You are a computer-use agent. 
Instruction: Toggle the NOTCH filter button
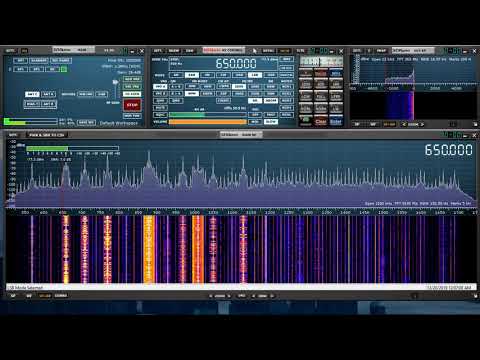click(x=271, y=101)
